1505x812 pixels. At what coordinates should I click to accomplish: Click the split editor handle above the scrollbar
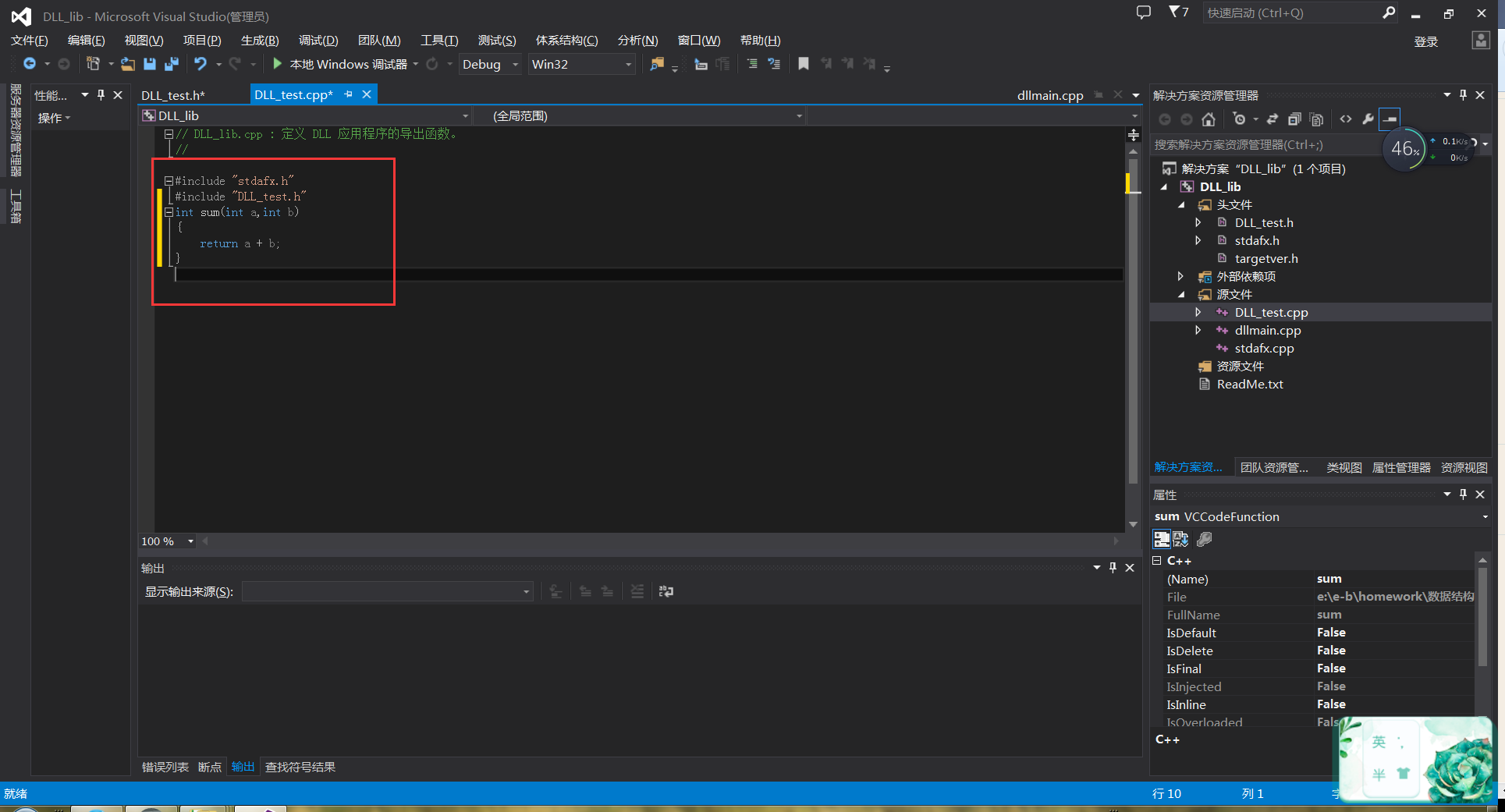point(1134,135)
